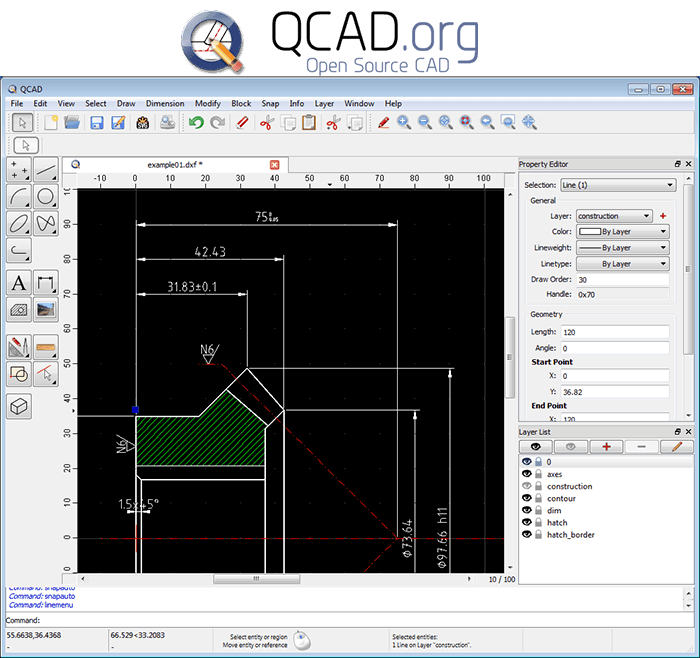The width and height of the screenshot is (700, 658).
Task: Select the Circle drawing tool
Action: (46, 196)
